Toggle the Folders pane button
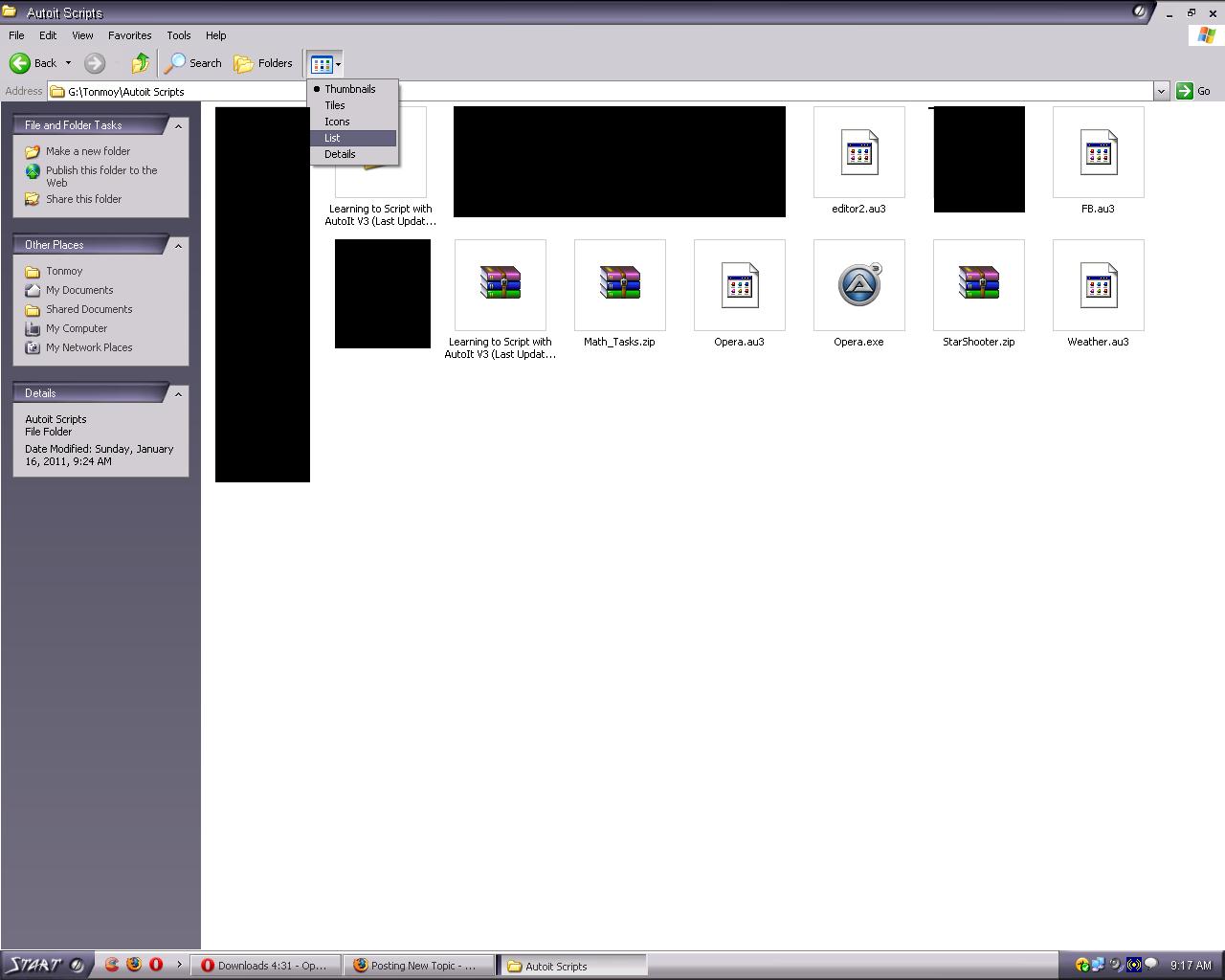Screen dimensions: 1225x980 point(263,63)
